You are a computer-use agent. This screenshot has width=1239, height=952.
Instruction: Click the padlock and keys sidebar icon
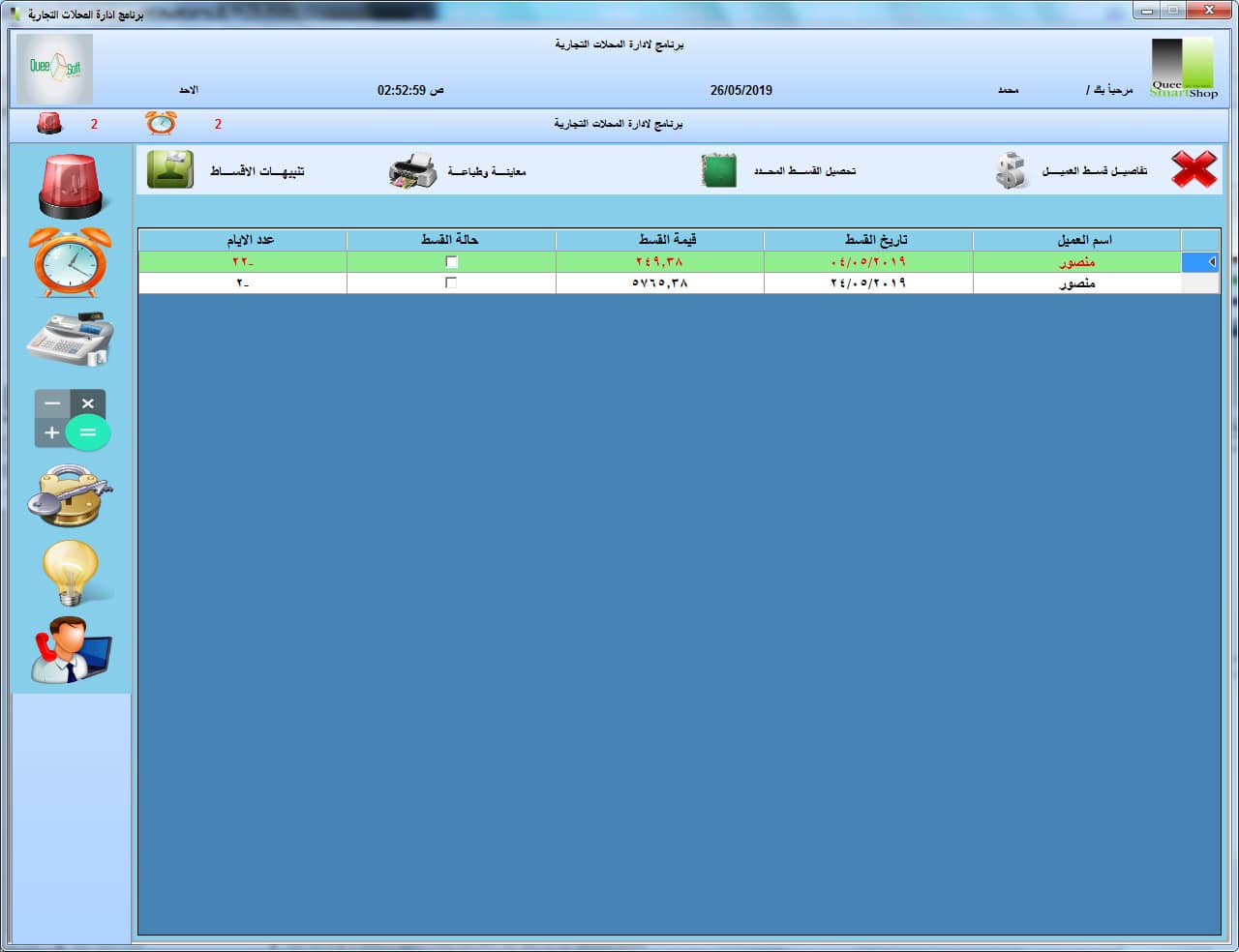point(70,495)
